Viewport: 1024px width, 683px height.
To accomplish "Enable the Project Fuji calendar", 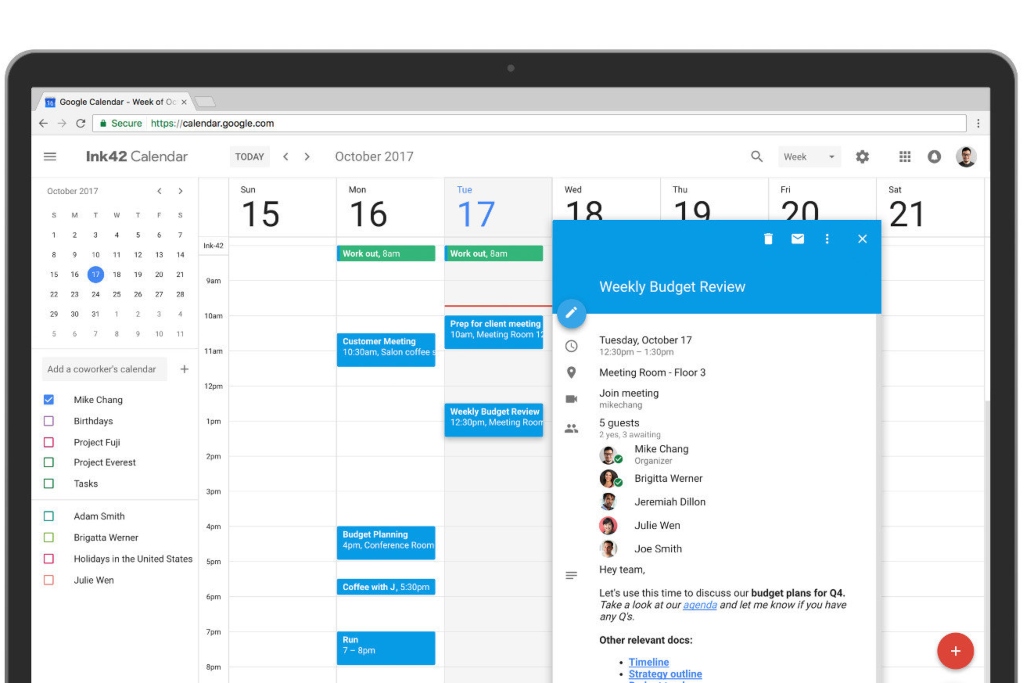I will click(49, 442).
